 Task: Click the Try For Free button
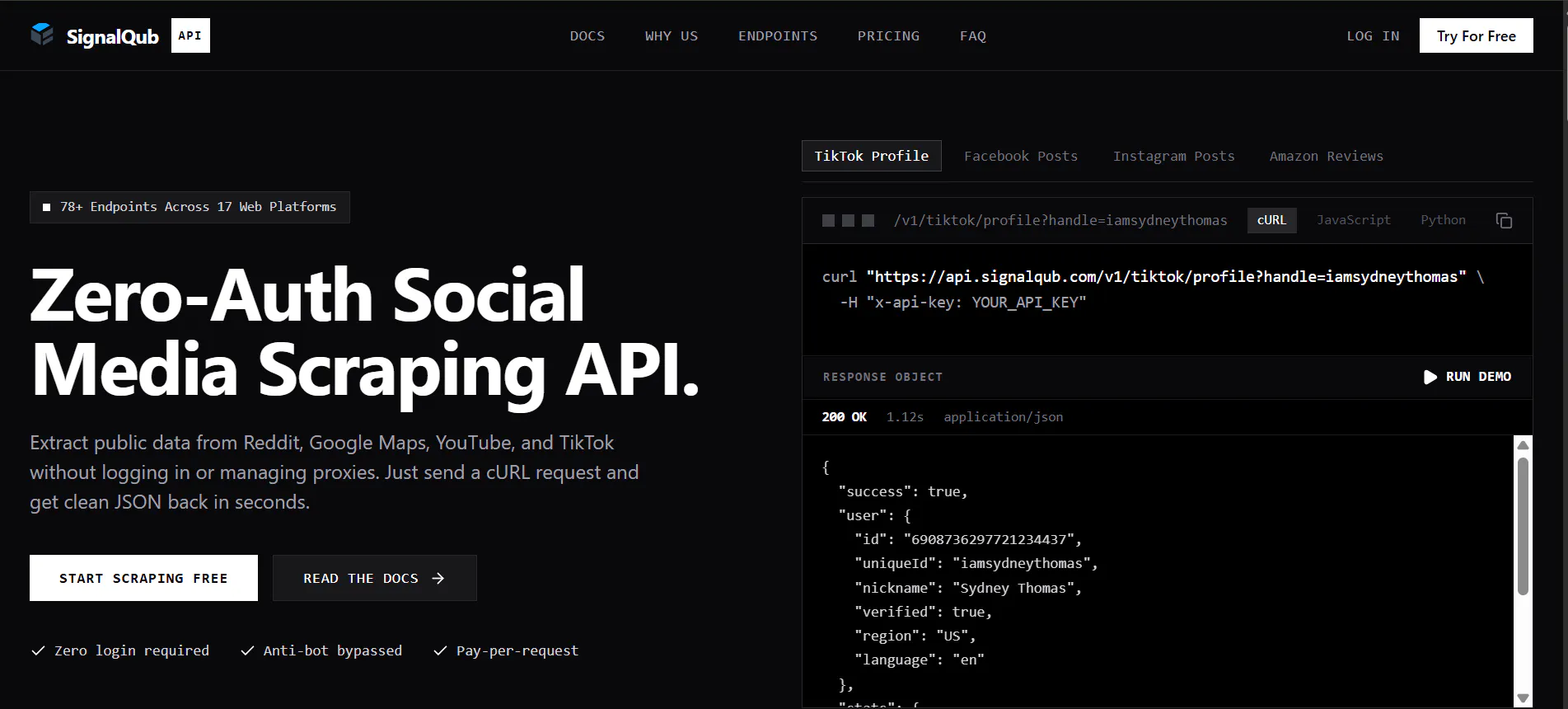click(1476, 35)
